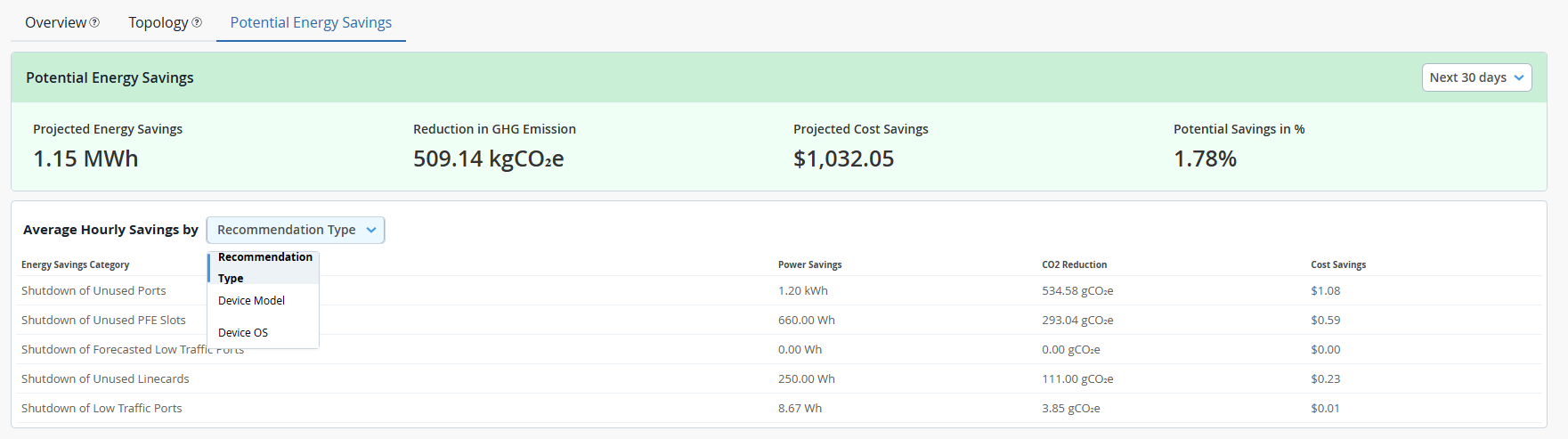Click the Recommendation Type dropdown chevron

click(371, 230)
